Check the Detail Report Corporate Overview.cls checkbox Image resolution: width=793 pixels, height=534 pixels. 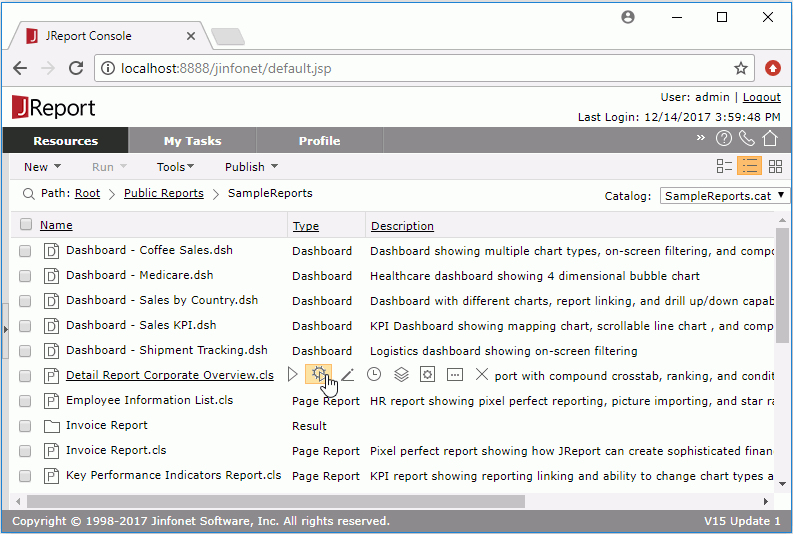click(25, 376)
